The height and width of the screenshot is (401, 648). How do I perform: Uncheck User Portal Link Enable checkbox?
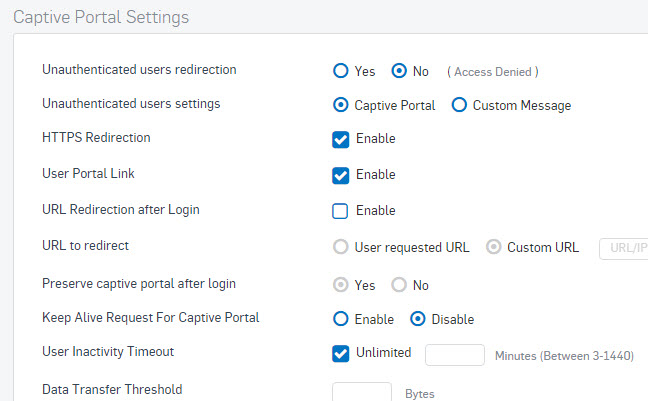[x=341, y=175]
